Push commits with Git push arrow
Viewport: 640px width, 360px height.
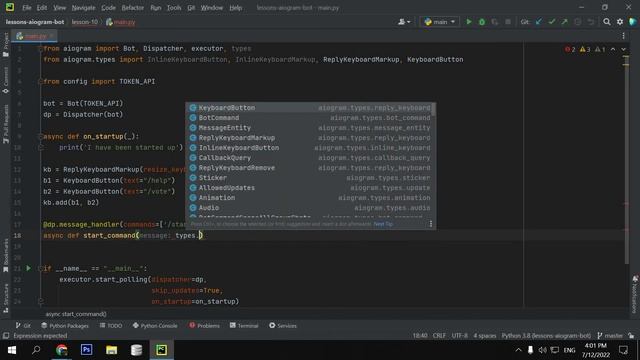click(564, 22)
